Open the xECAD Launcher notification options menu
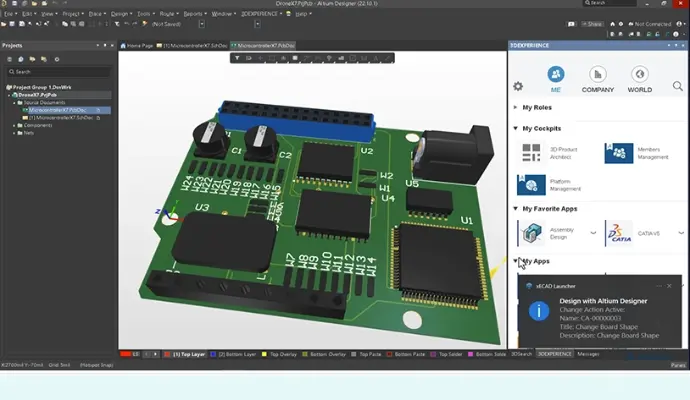 (x=659, y=286)
